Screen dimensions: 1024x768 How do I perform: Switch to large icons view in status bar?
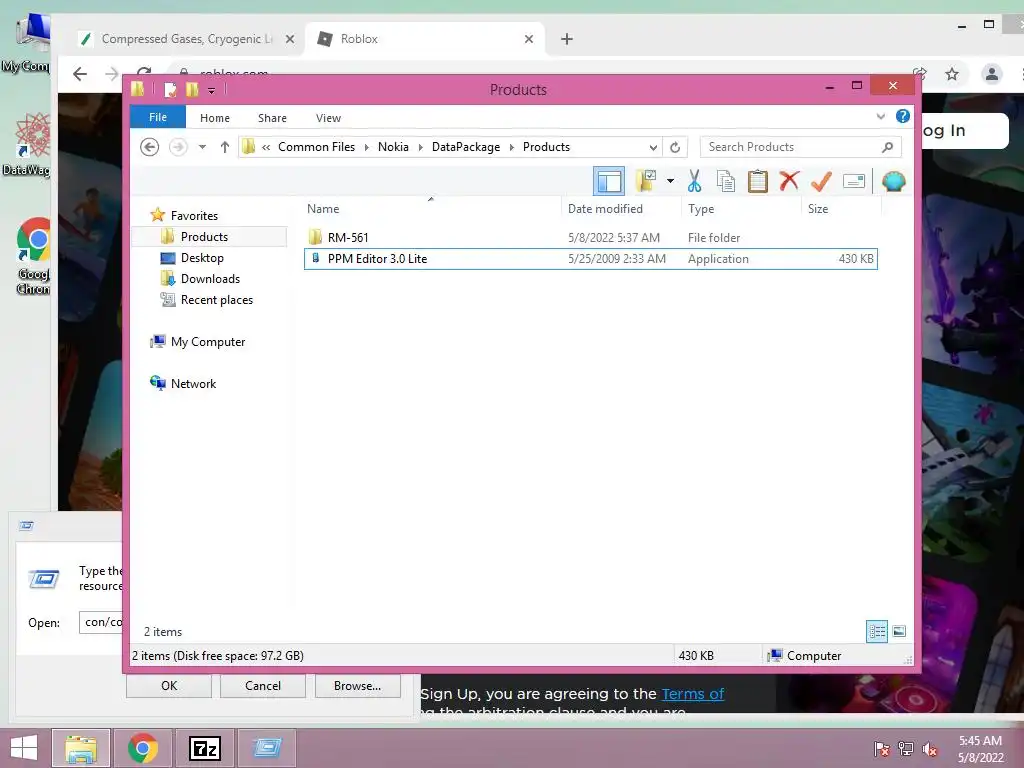pyautogui.click(x=899, y=631)
